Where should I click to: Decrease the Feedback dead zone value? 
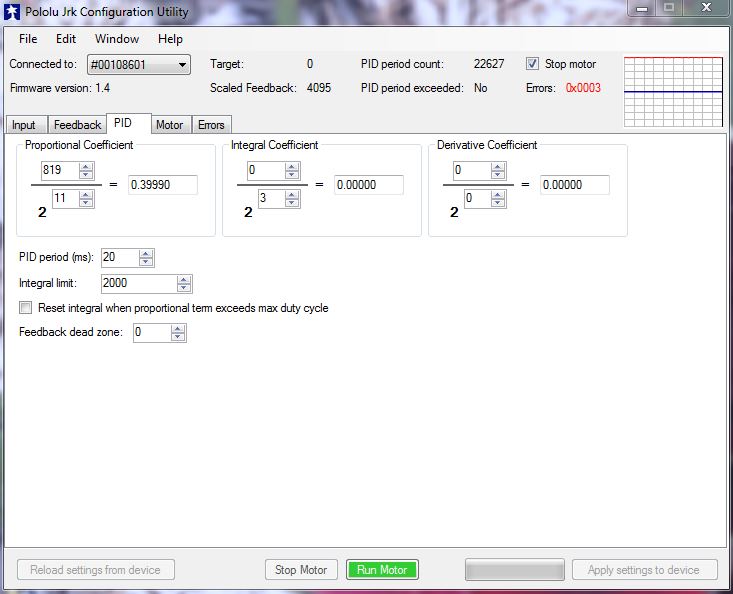click(x=178, y=337)
